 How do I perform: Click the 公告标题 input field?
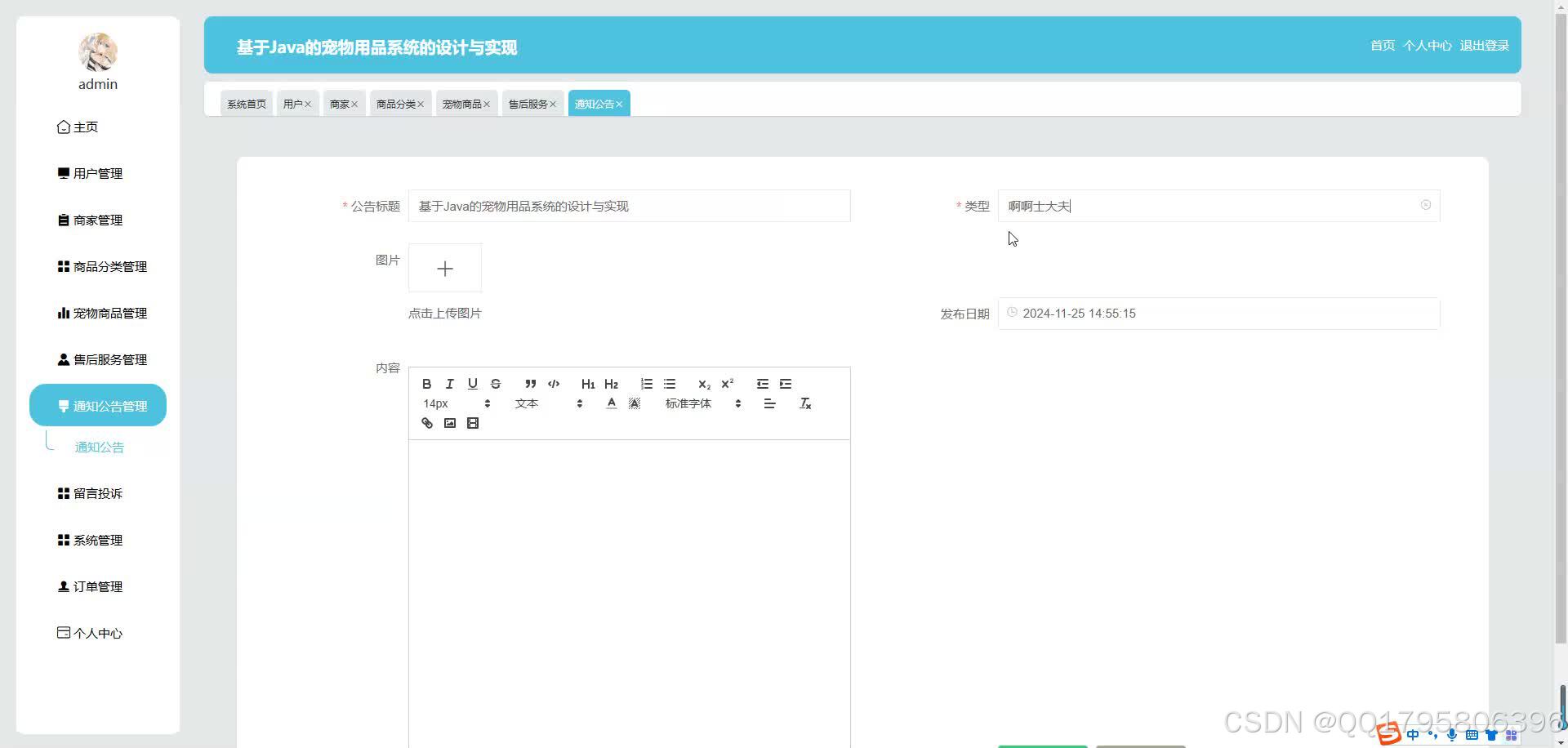click(x=629, y=206)
